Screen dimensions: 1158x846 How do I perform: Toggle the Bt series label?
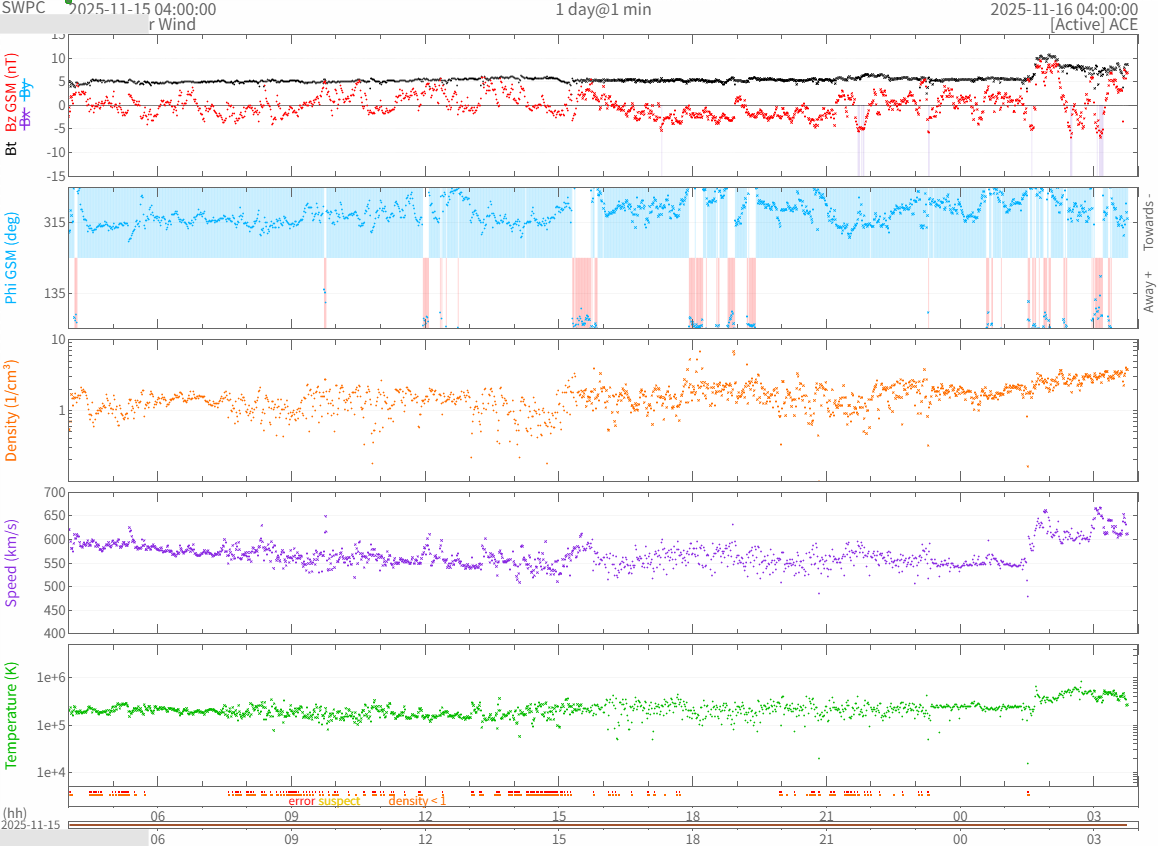point(12,148)
